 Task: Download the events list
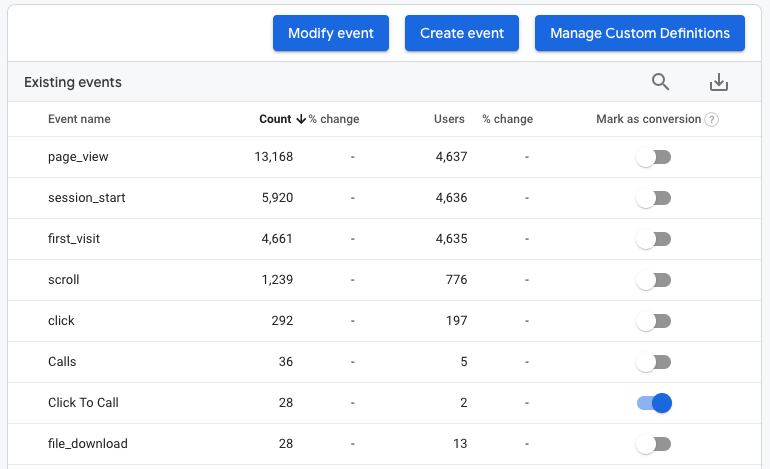(718, 82)
